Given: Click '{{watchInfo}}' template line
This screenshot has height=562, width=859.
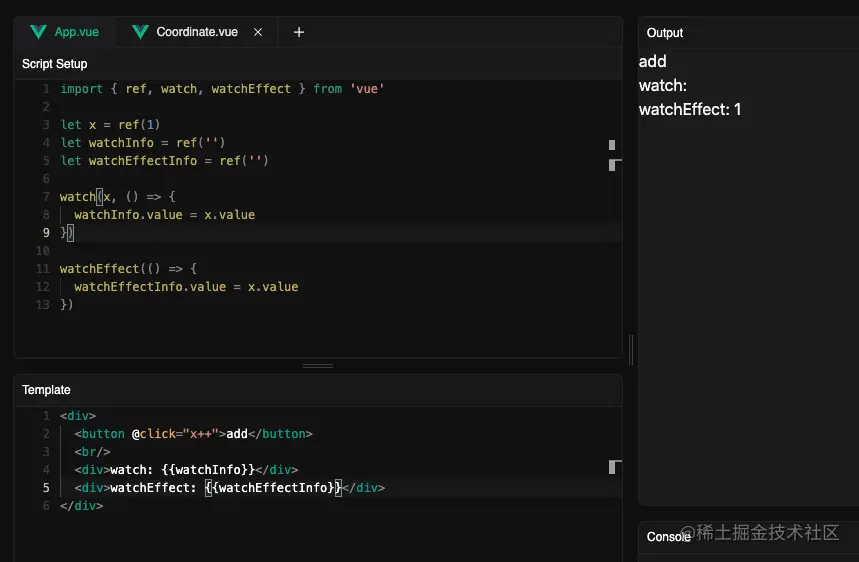Looking at the screenshot, I should point(186,470).
